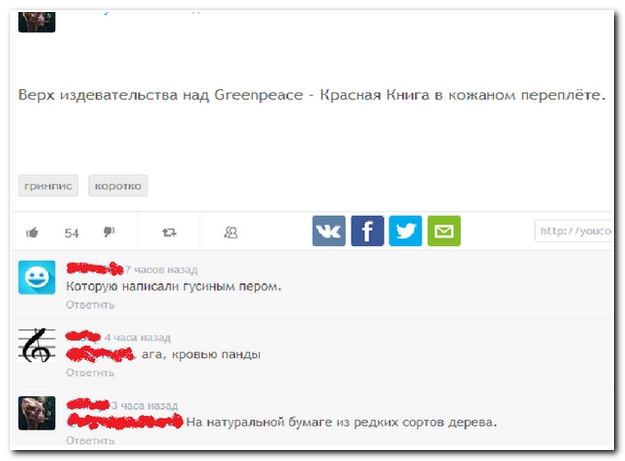Click comment text 'Которую написали гусиным пером.'

click(x=174, y=286)
